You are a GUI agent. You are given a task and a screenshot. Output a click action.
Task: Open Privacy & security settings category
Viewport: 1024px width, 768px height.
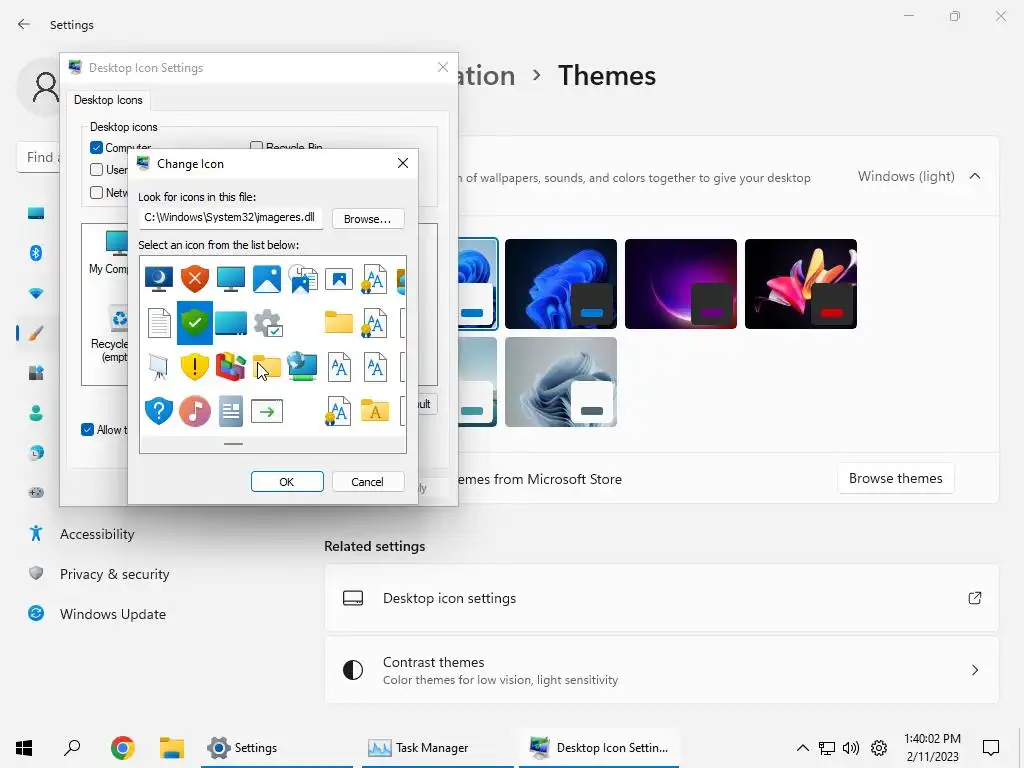(114, 574)
